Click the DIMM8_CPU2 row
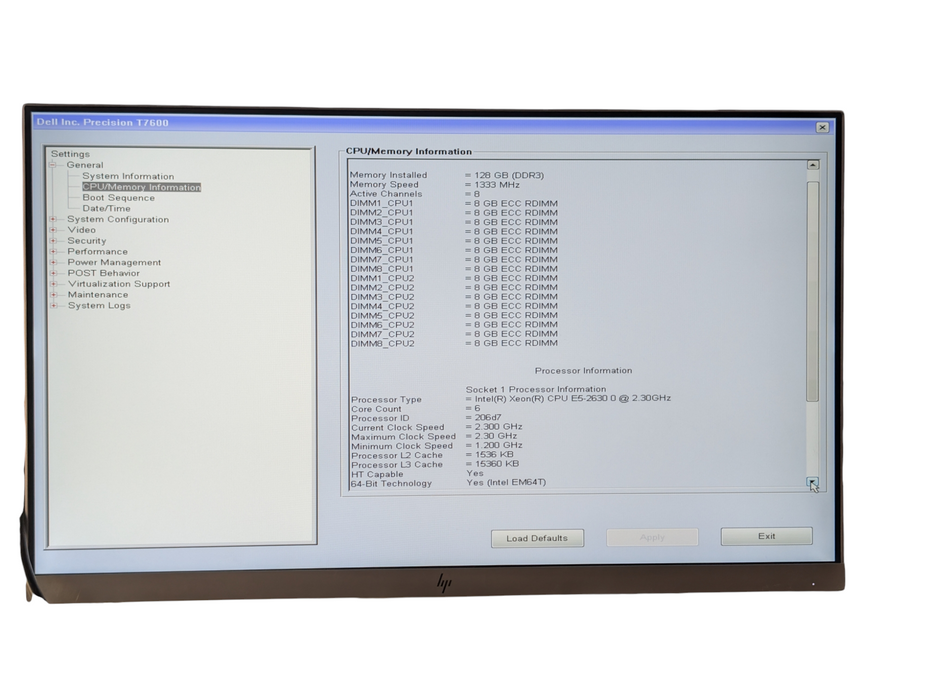The height and width of the screenshot is (700, 930). click(454, 343)
